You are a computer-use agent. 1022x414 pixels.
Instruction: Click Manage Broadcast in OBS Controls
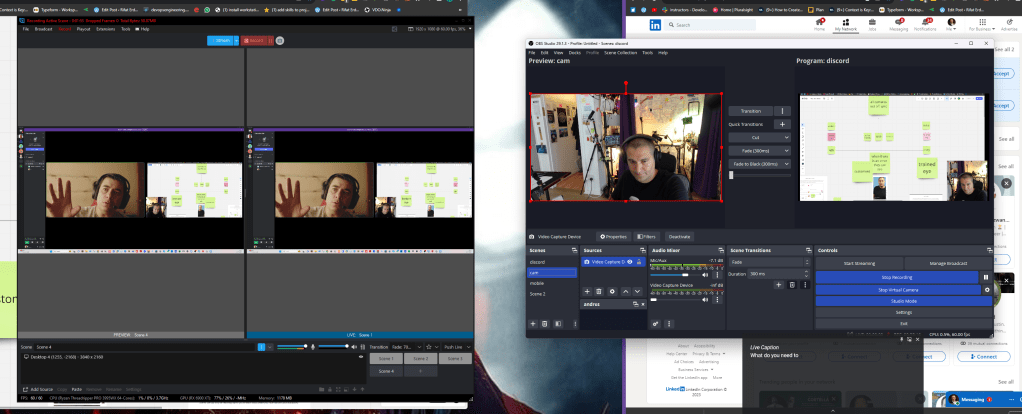(x=948, y=263)
